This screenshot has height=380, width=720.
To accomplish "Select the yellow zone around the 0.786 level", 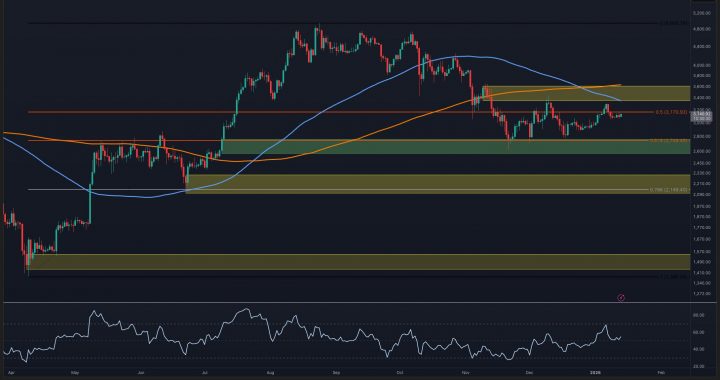I will coord(437,184).
